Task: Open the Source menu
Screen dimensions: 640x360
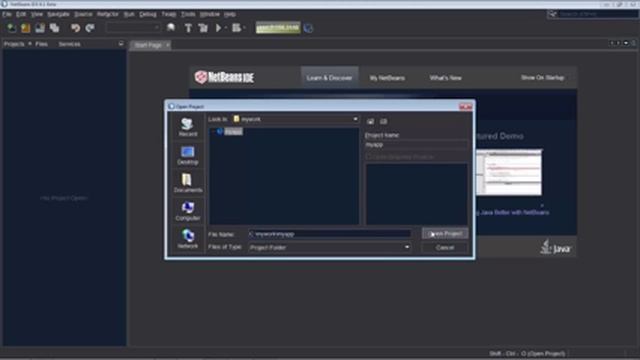Action: click(83, 14)
